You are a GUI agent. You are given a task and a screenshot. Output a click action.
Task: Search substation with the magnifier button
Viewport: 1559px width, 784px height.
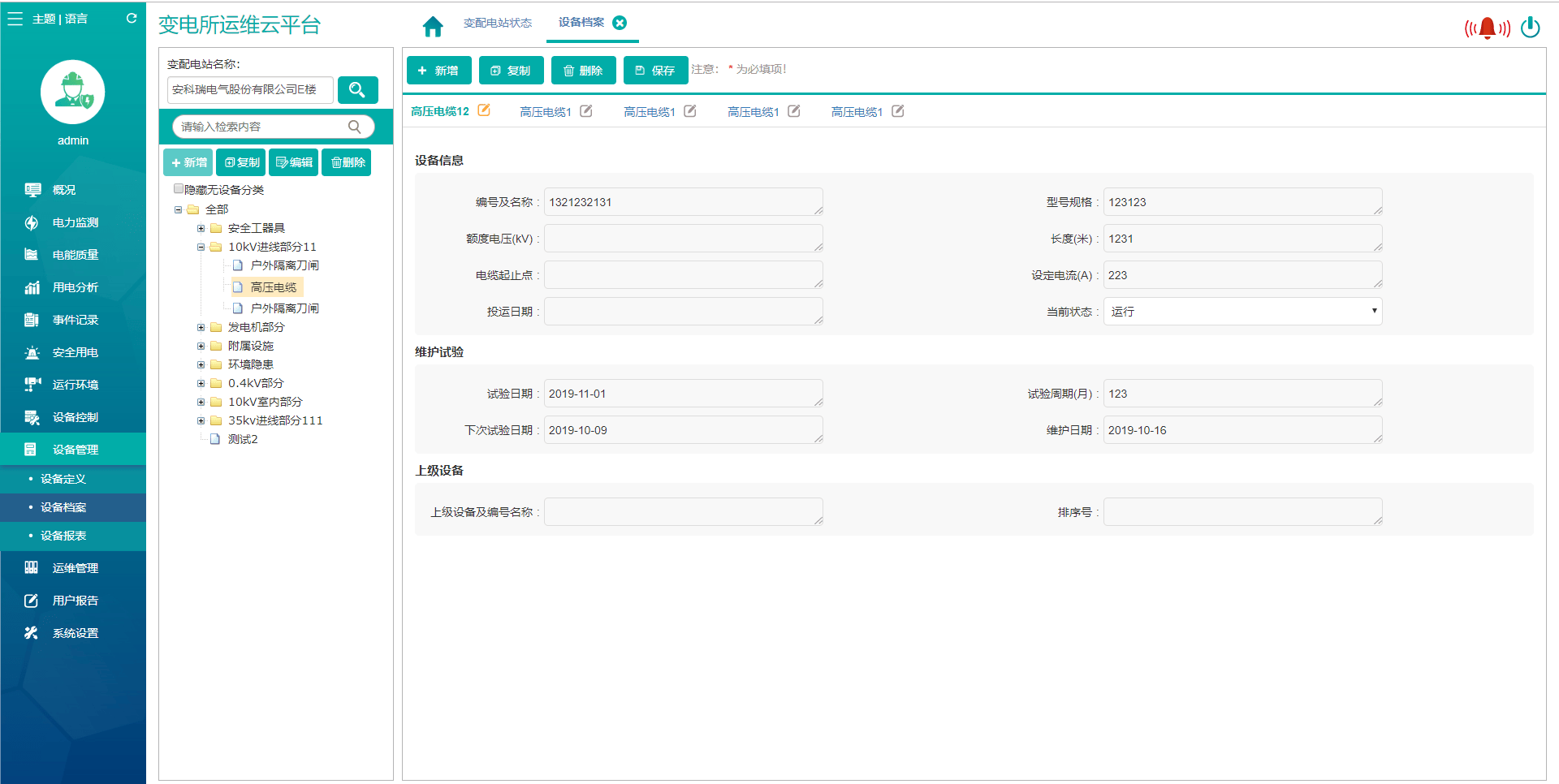(357, 89)
